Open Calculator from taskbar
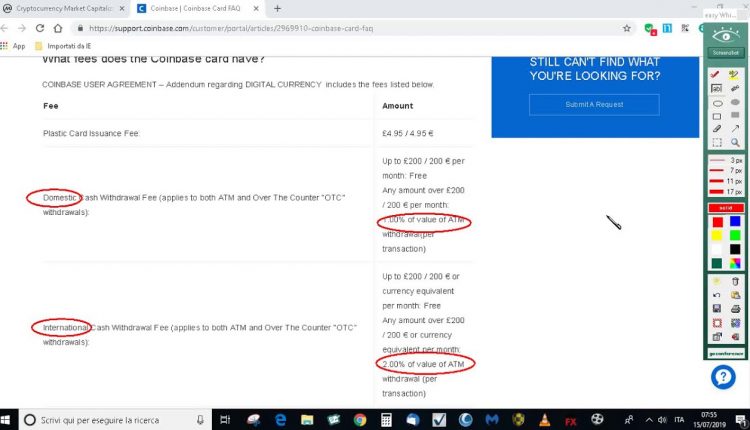The height and width of the screenshot is (430, 750). point(386,420)
